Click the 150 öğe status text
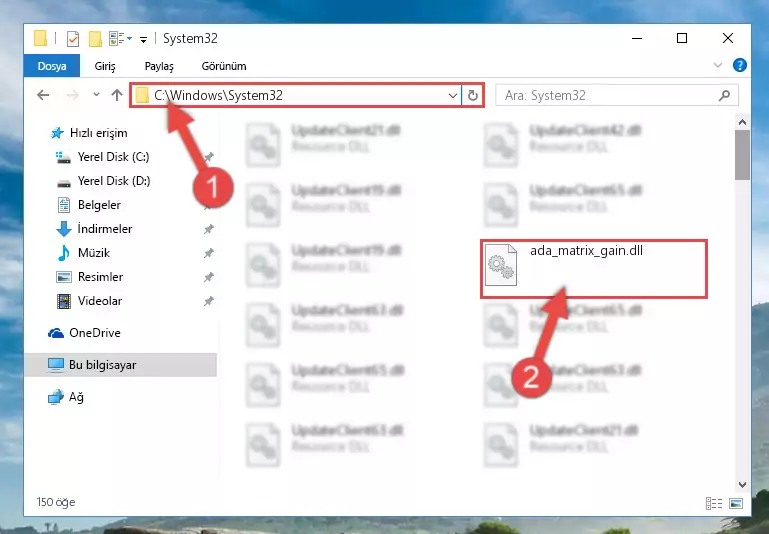Image resolution: width=769 pixels, height=534 pixels. point(55,502)
